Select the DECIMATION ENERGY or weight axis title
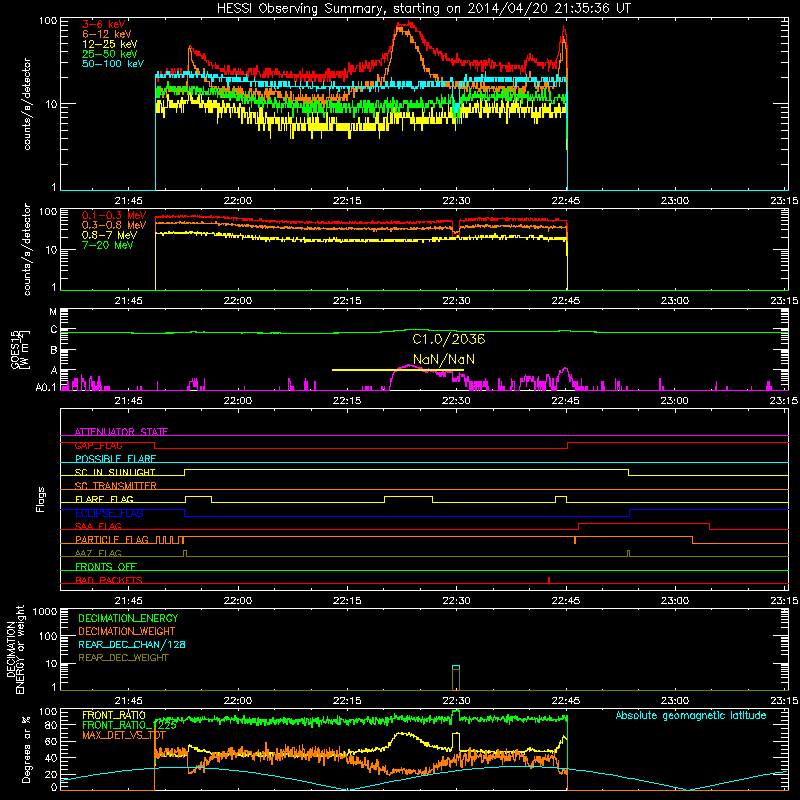Image resolution: width=800 pixels, height=800 pixels. click(x=15, y=650)
